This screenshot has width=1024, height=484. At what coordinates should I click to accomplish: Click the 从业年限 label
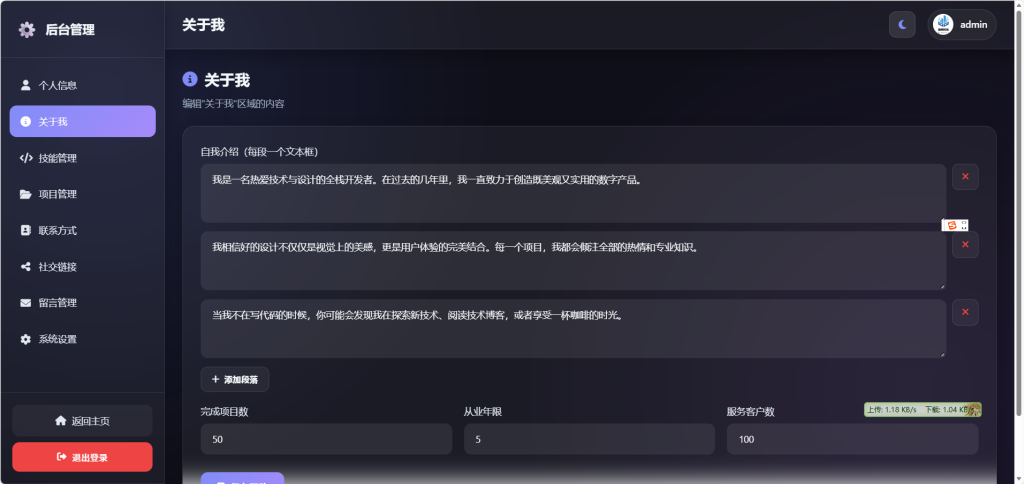pos(483,411)
